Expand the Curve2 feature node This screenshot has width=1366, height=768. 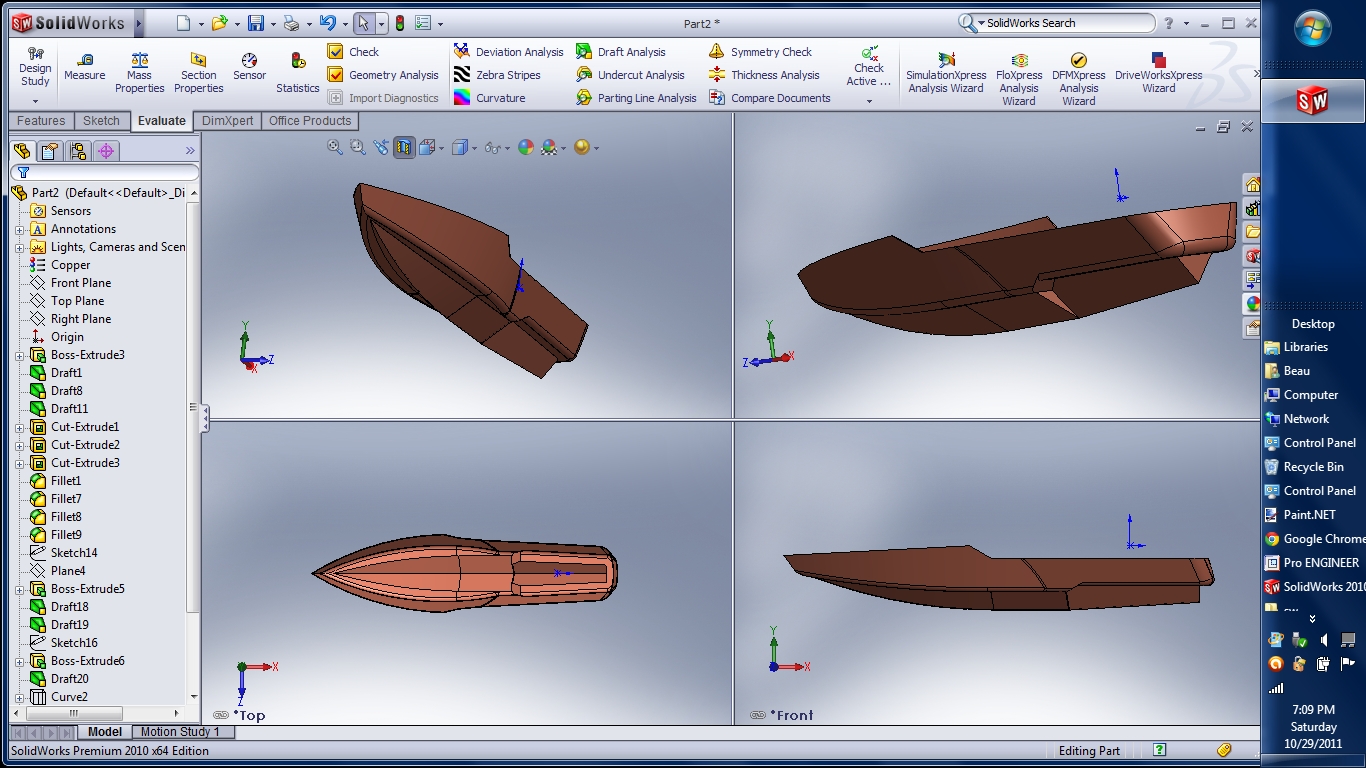click(19, 697)
